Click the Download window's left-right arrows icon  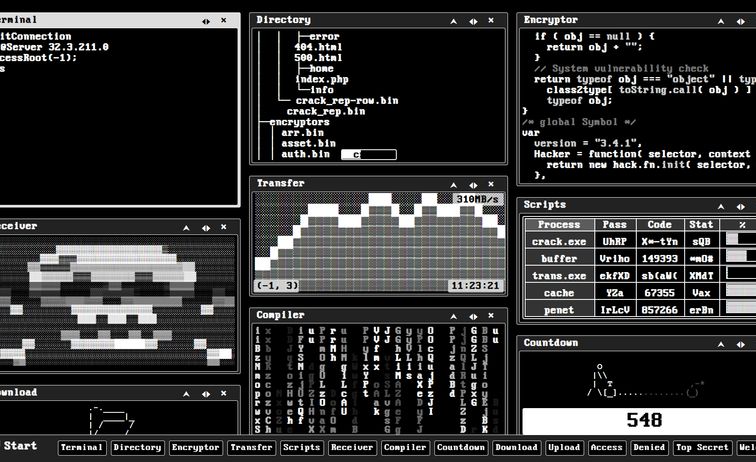(205, 393)
